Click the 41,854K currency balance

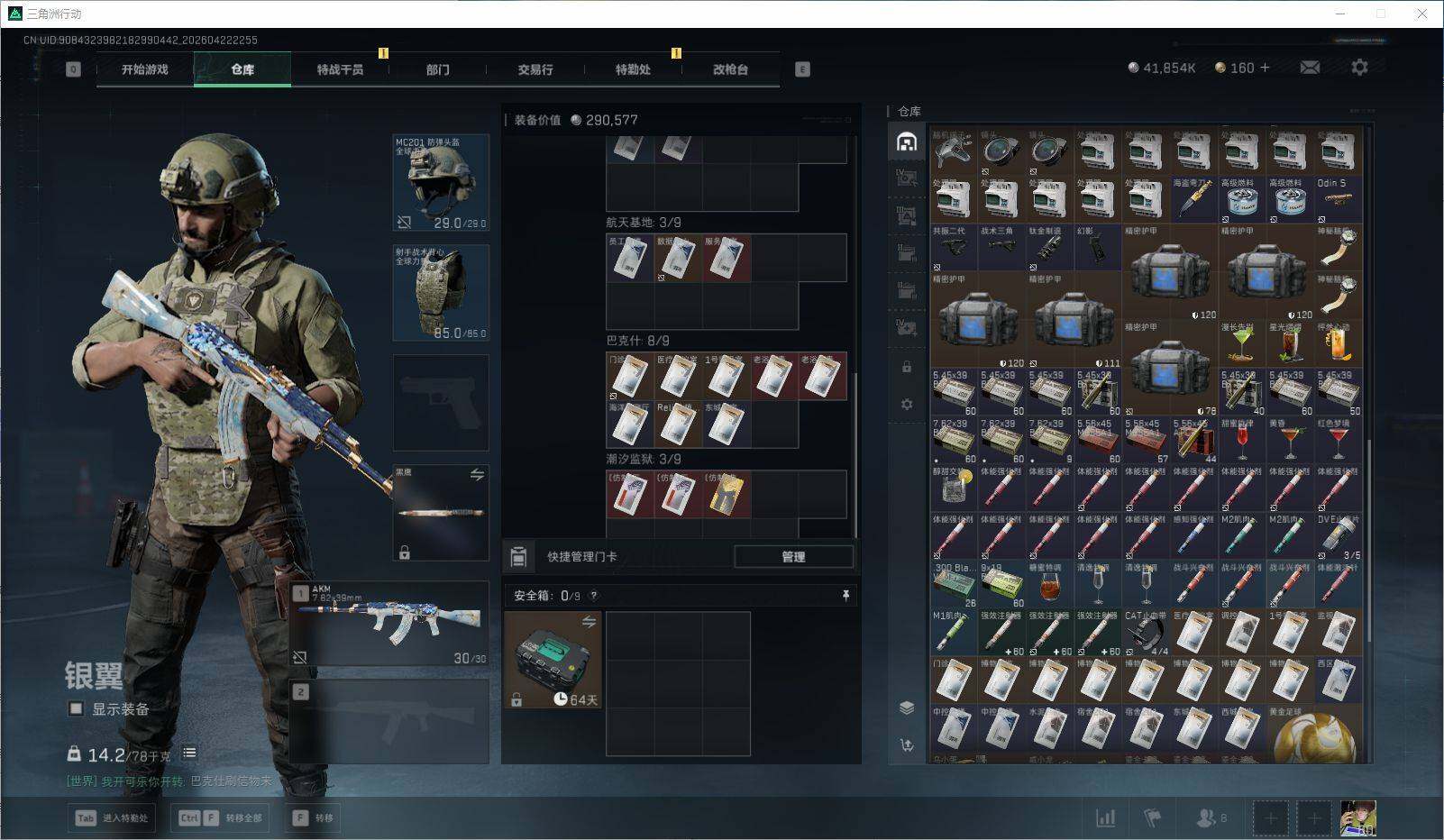click(x=1162, y=68)
